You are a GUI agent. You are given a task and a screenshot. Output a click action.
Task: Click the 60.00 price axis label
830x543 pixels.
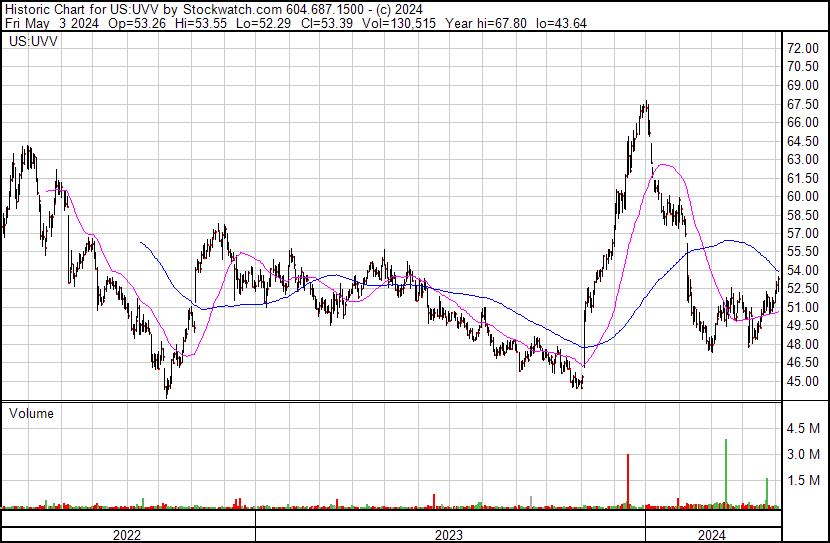click(x=803, y=196)
